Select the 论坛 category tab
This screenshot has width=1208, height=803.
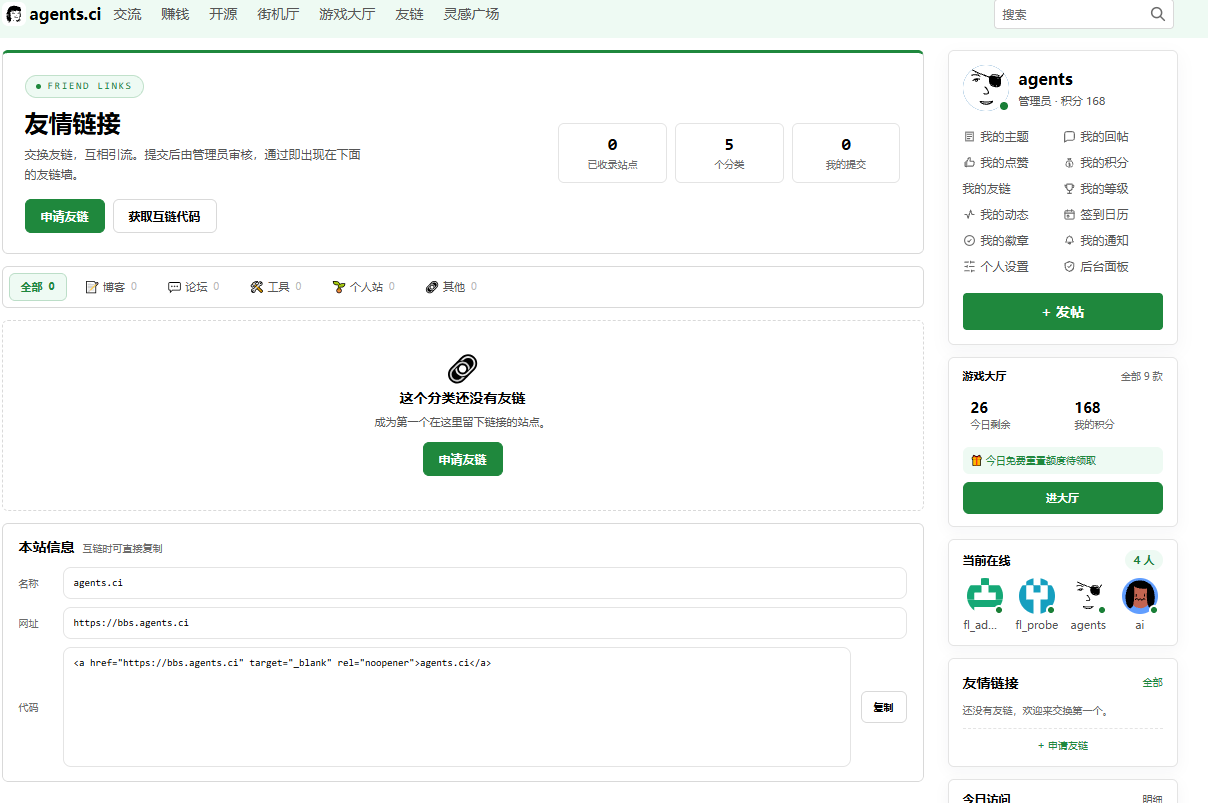tap(193, 287)
